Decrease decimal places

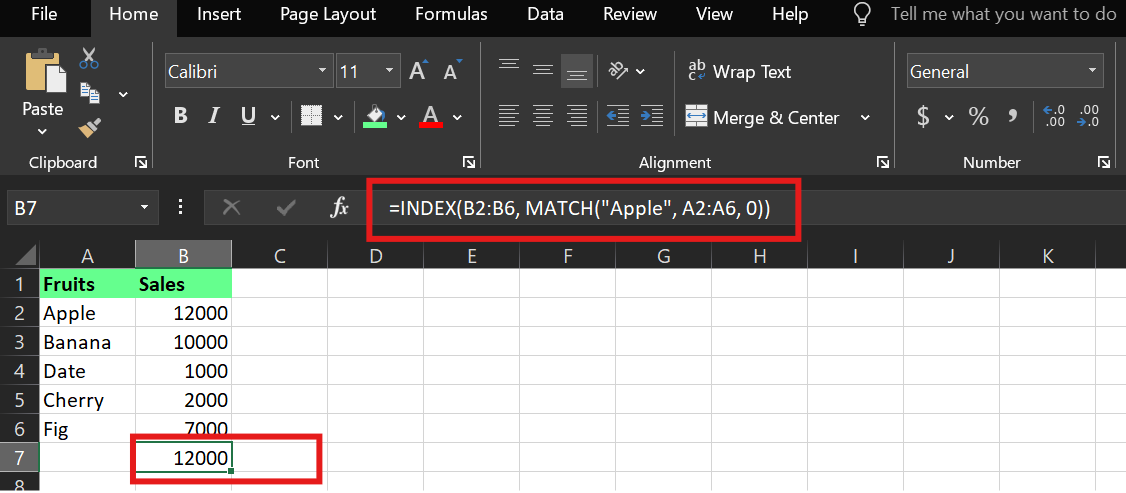(x=1089, y=116)
